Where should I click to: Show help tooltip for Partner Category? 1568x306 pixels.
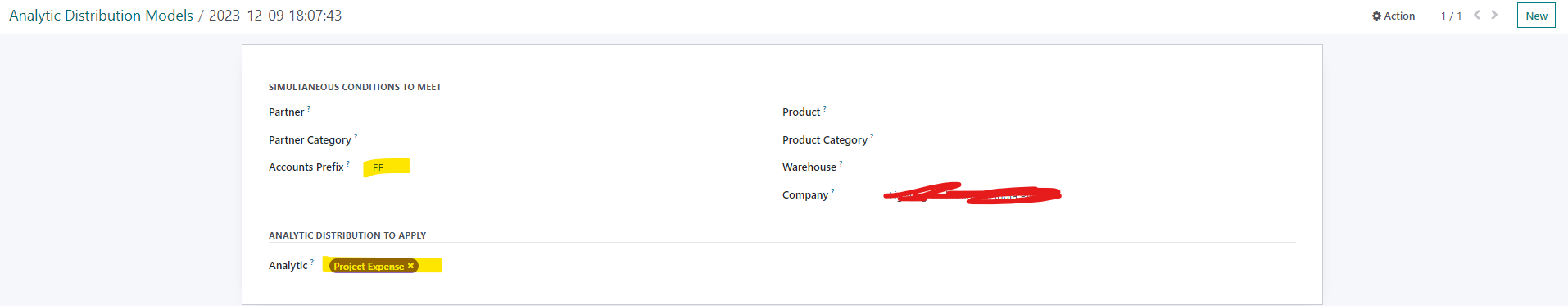coord(356,136)
